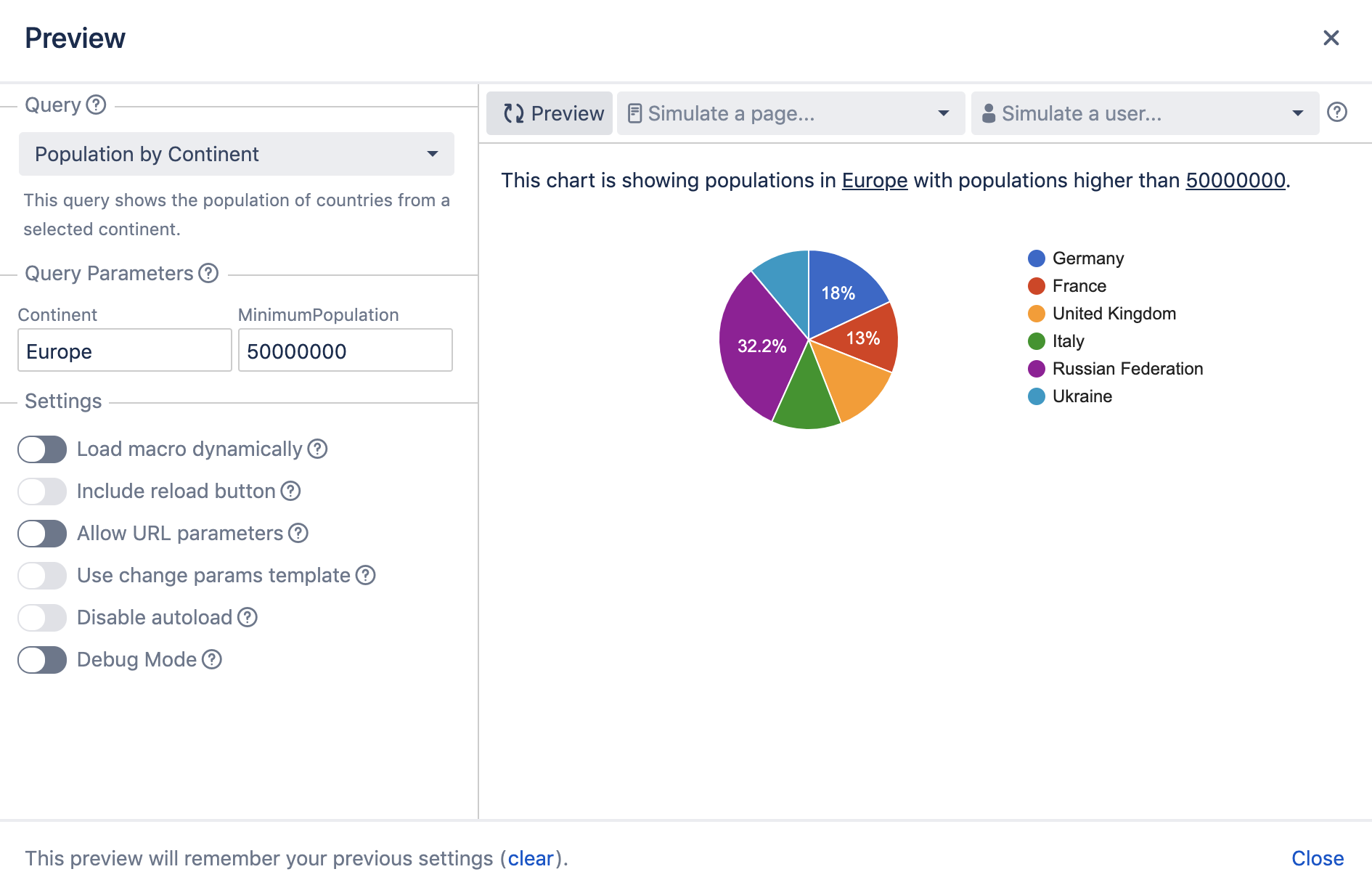1372x893 pixels.
Task: Click the Continent input field
Action: pos(125,350)
